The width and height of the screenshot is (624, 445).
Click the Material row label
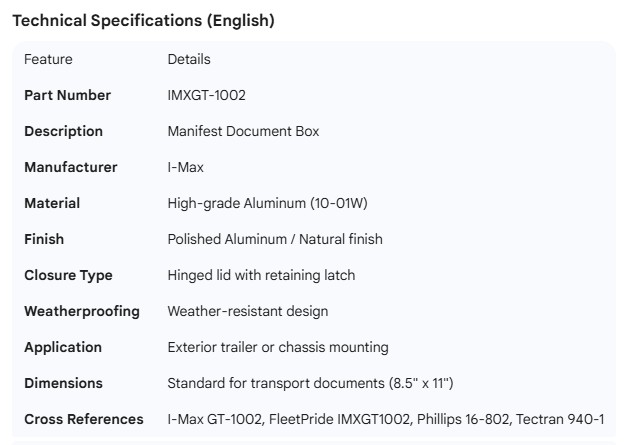pos(52,204)
